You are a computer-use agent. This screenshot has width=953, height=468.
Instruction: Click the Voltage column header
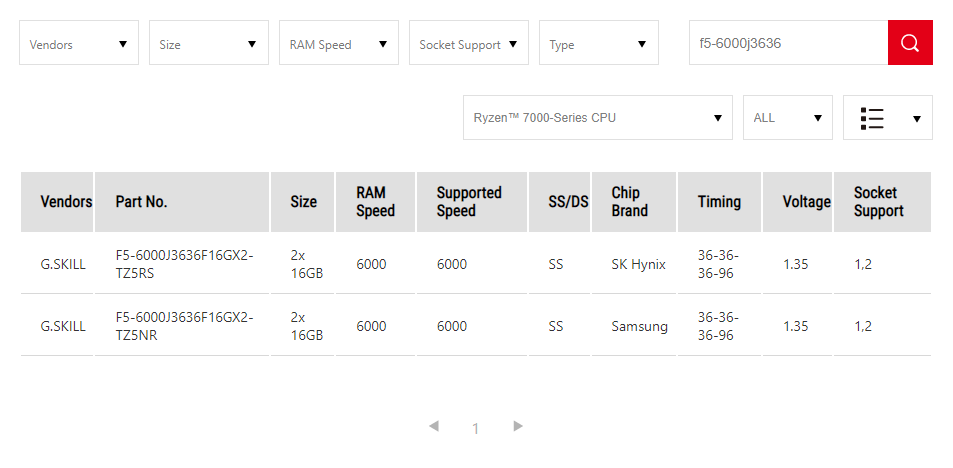click(x=806, y=202)
